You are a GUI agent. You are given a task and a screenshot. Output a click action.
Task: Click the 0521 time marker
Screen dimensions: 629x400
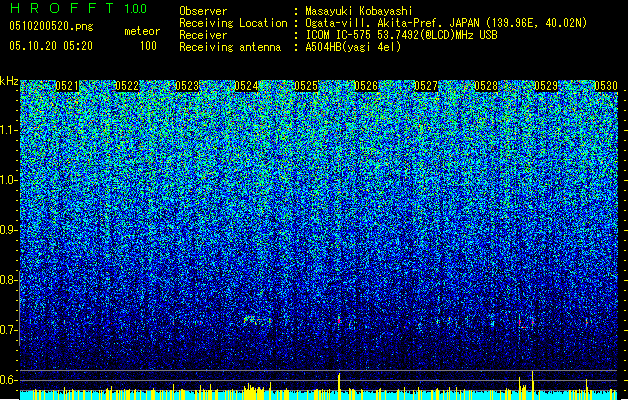pos(67,86)
